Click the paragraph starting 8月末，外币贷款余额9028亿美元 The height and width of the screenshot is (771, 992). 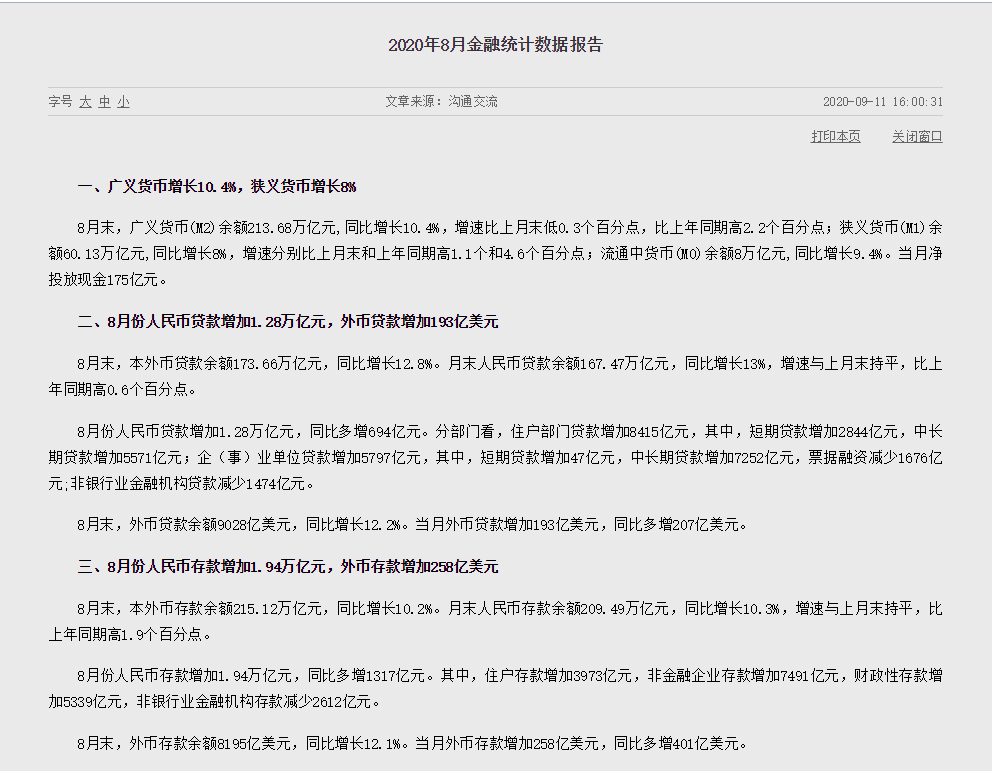pyautogui.click(x=412, y=525)
